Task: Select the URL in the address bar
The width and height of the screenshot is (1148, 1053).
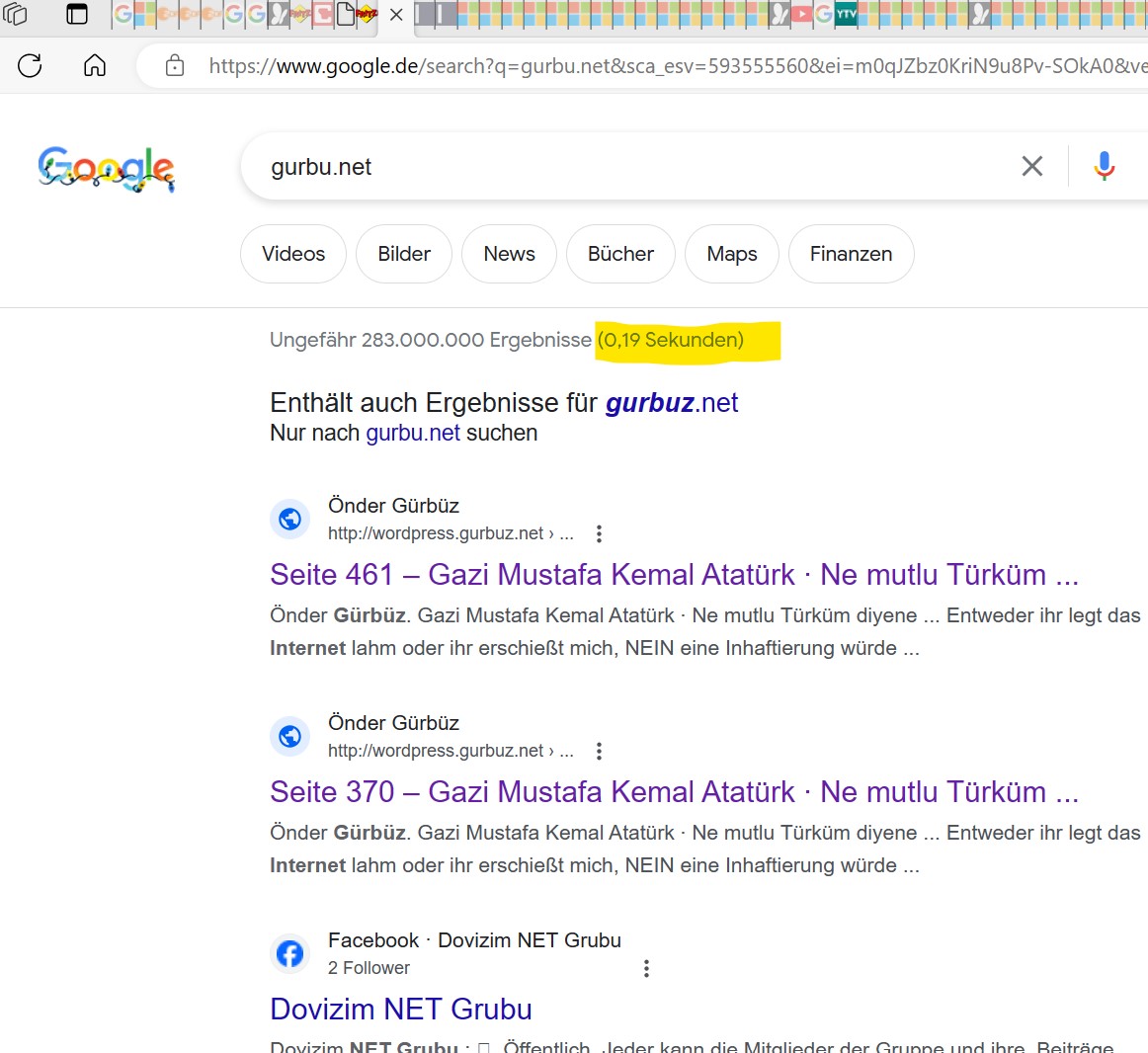Action: 677,66
